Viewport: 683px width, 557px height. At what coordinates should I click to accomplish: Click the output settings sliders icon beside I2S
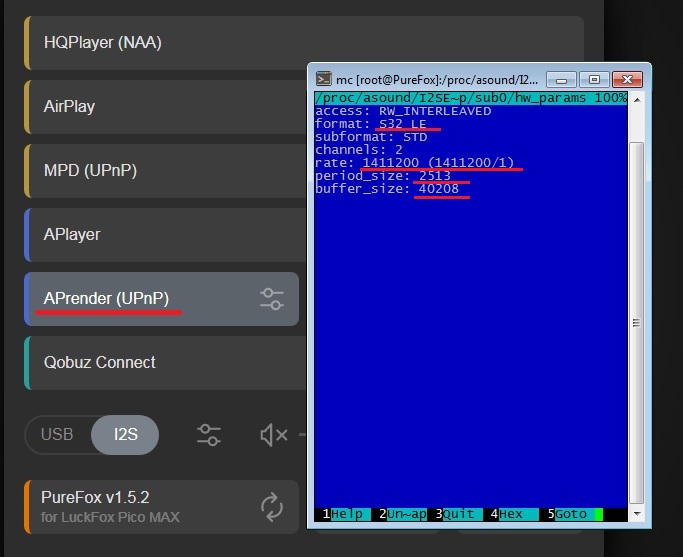pyautogui.click(x=208, y=435)
